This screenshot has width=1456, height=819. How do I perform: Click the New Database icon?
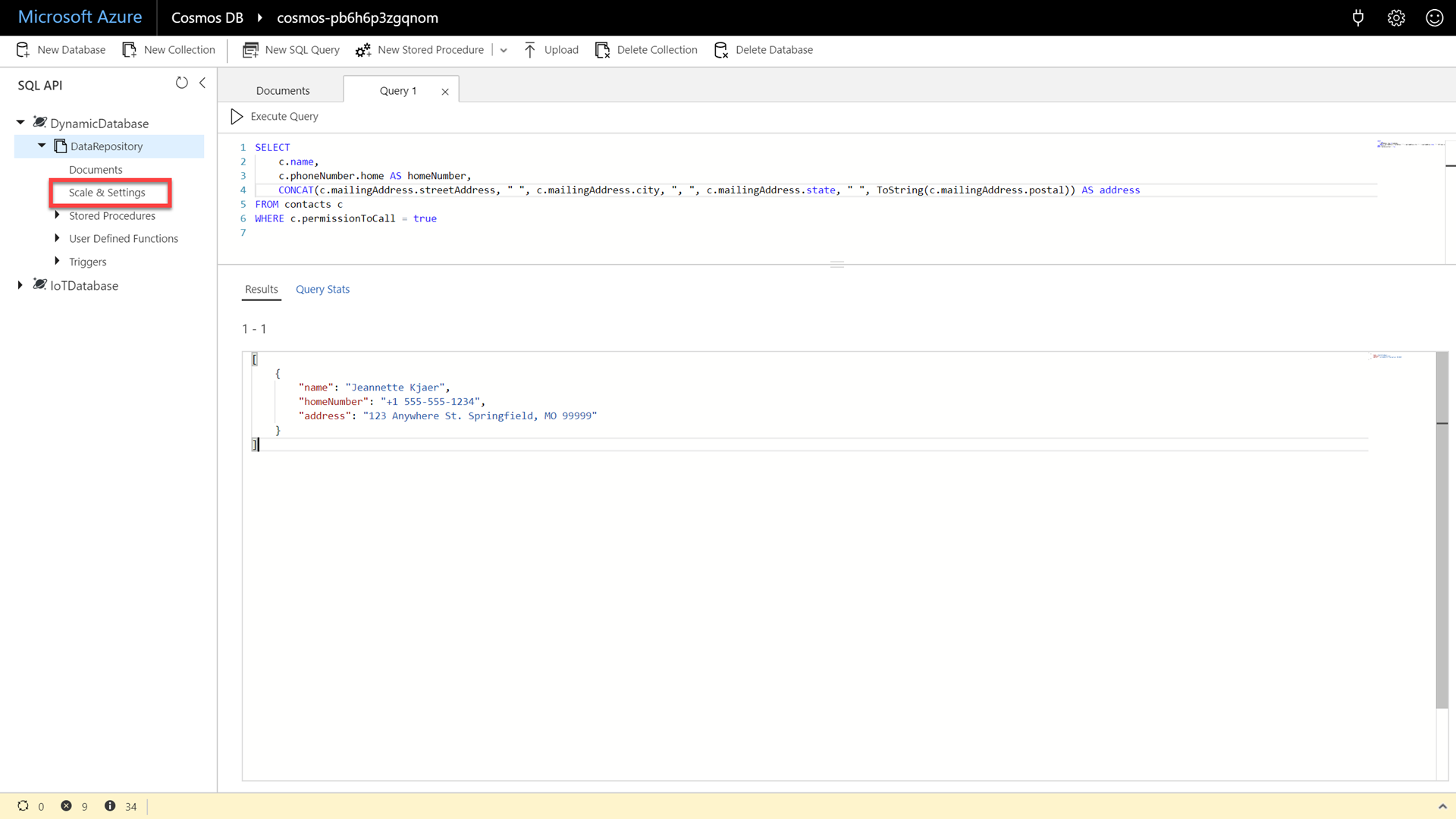tap(23, 50)
